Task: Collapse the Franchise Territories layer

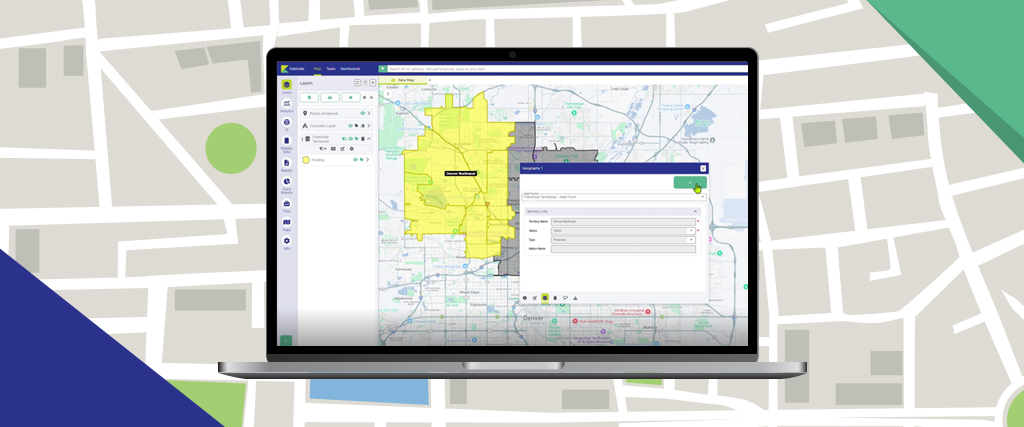Action: click(x=369, y=138)
